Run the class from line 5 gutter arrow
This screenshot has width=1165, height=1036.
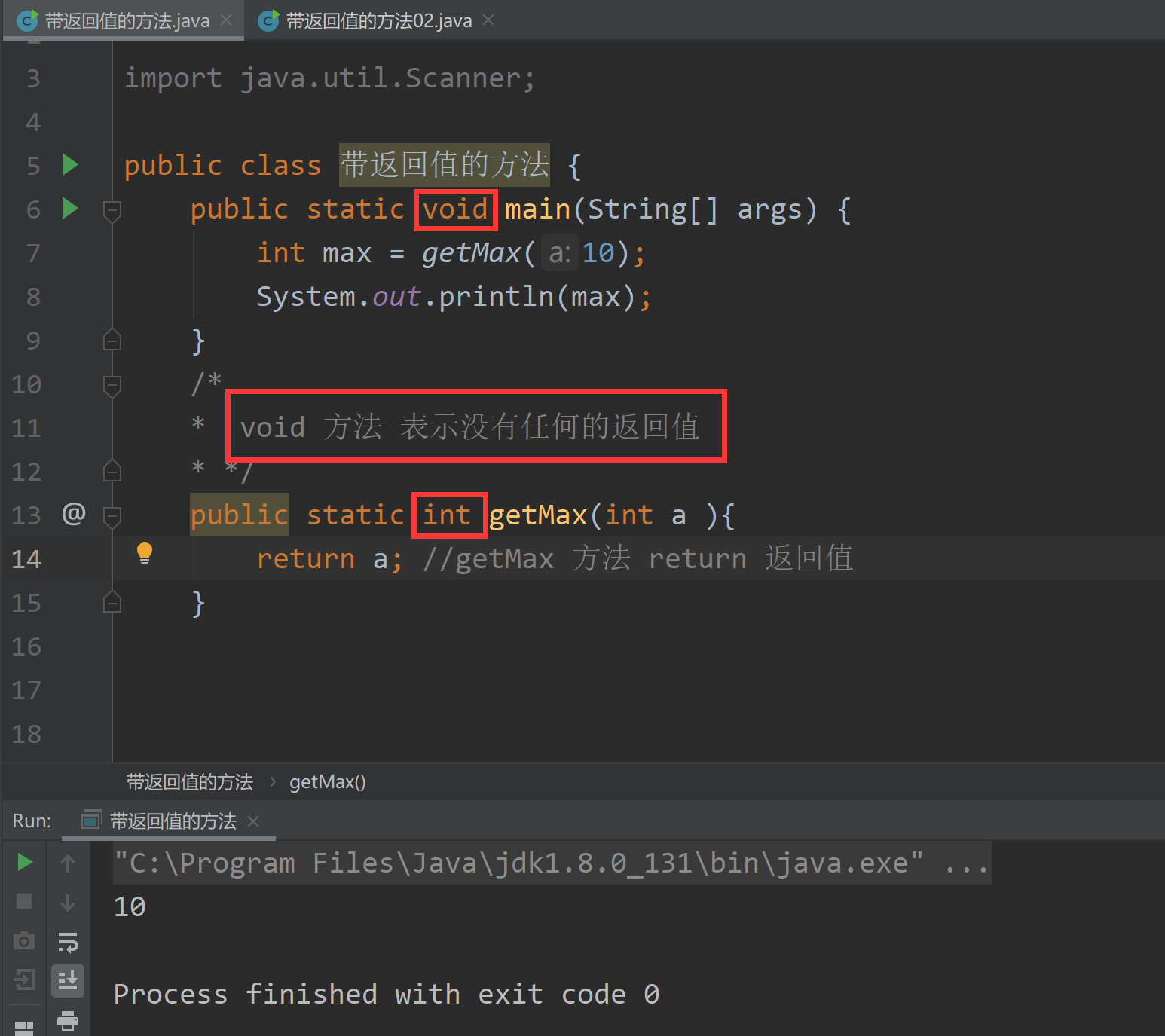click(69, 165)
